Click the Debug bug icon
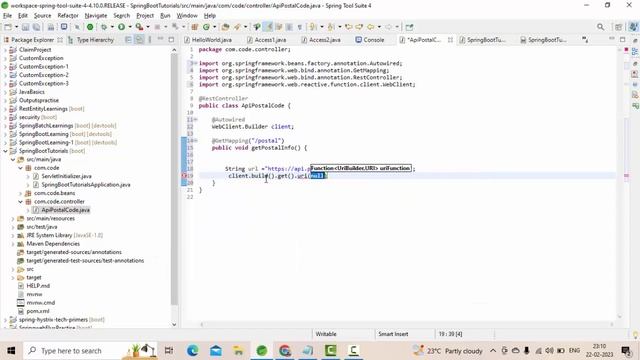The image size is (640, 360). 104,27
